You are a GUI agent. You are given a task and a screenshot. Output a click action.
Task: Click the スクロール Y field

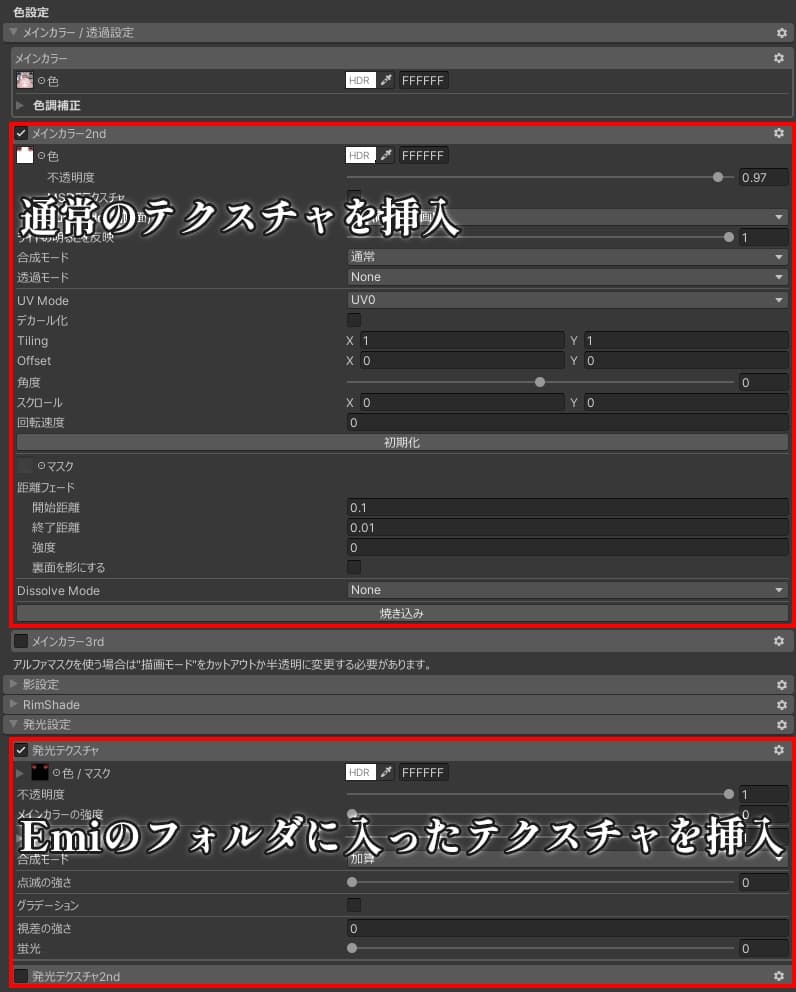pyautogui.click(x=686, y=402)
